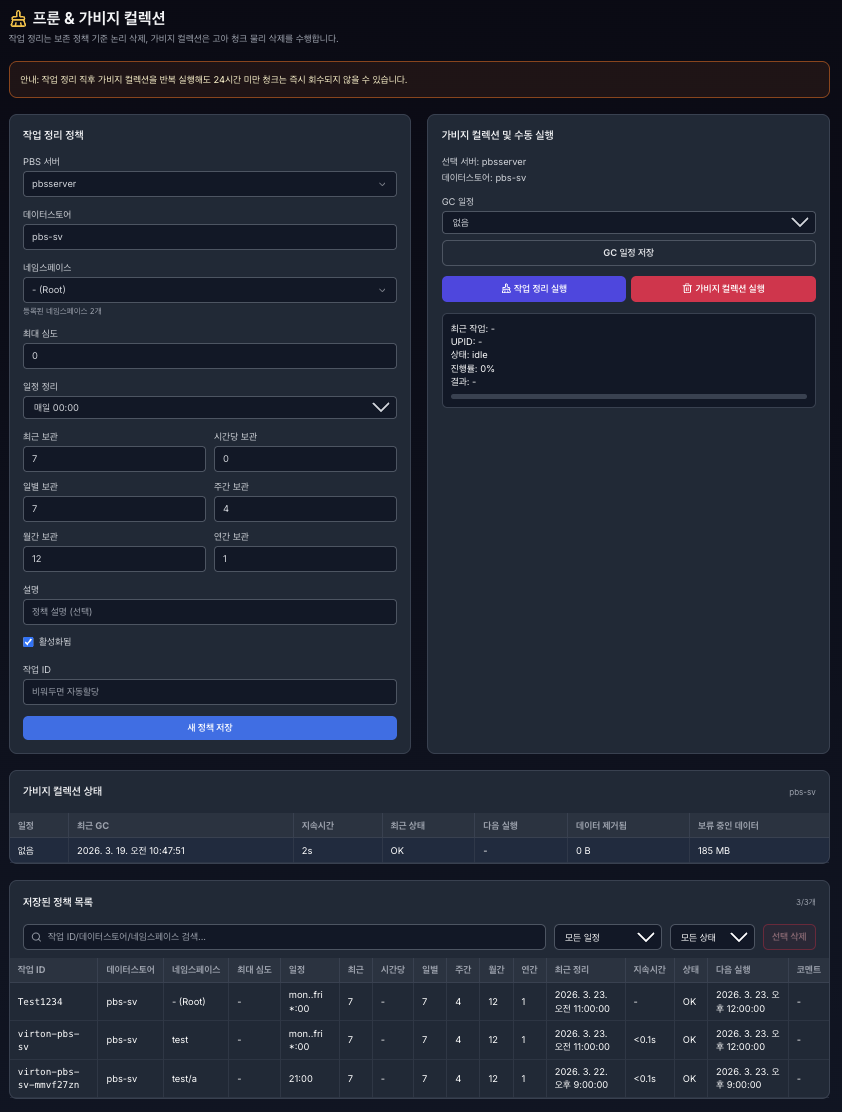Open the 모든 상태 filter dropdown
The image size is (842, 1112).
pyautogui.click(x=712, y=937)
